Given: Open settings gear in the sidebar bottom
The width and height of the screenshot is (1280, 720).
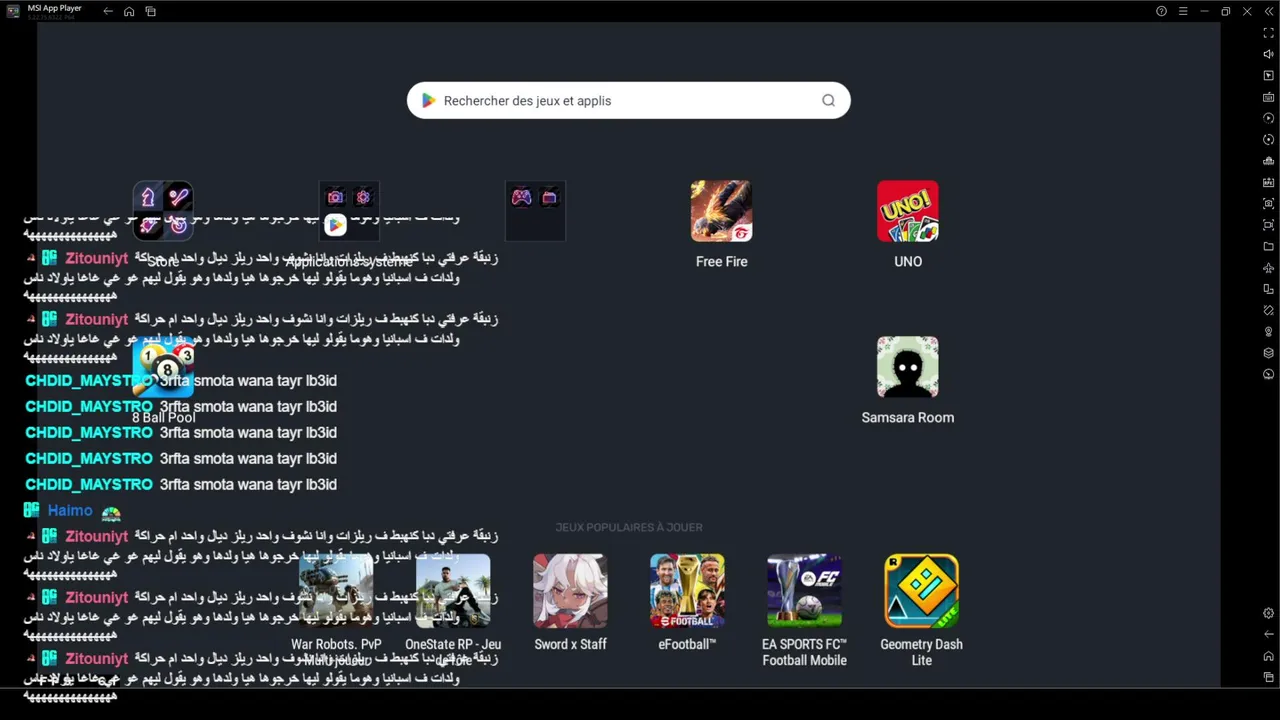Looking at the screenshot, I should [x=1268, y=613].
